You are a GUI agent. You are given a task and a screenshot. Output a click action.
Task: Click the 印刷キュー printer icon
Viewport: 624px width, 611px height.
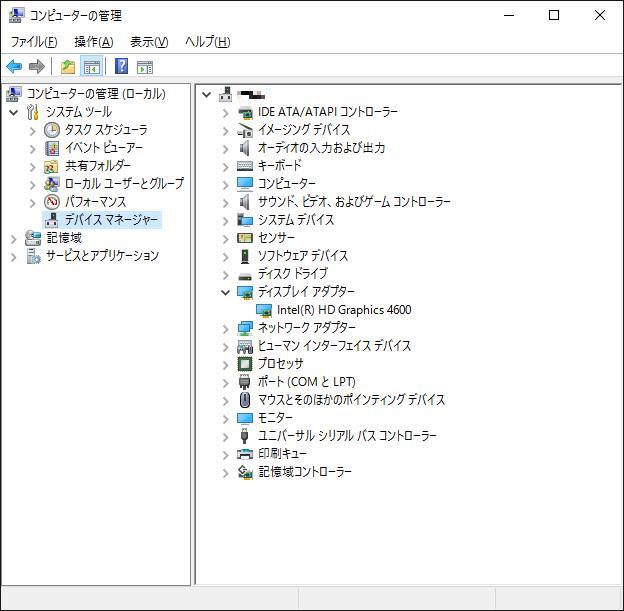tap(245, 454)
